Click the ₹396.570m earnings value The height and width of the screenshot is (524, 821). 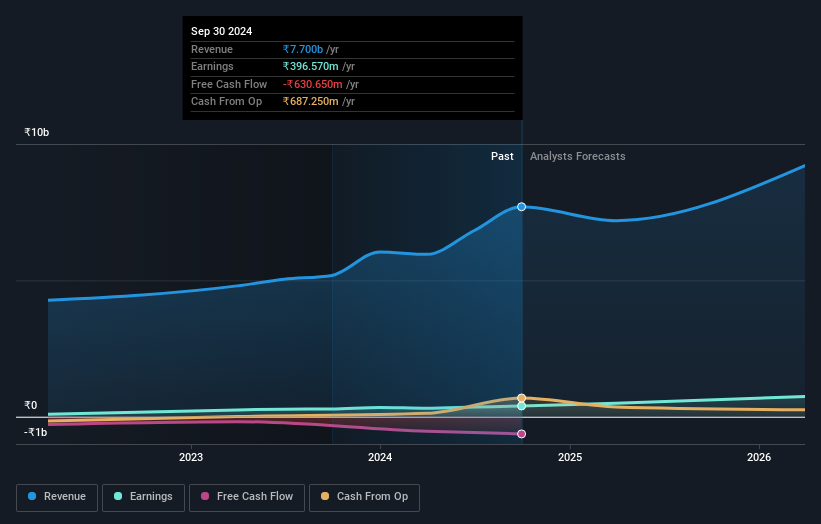[x=310, y=66]
